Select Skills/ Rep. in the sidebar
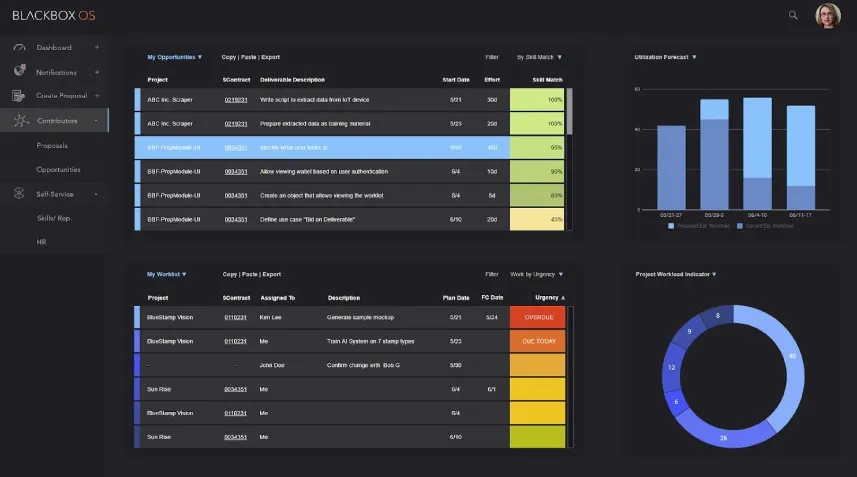Image resolution: width=857 pixels, height=477 pixels. point(54,218)
